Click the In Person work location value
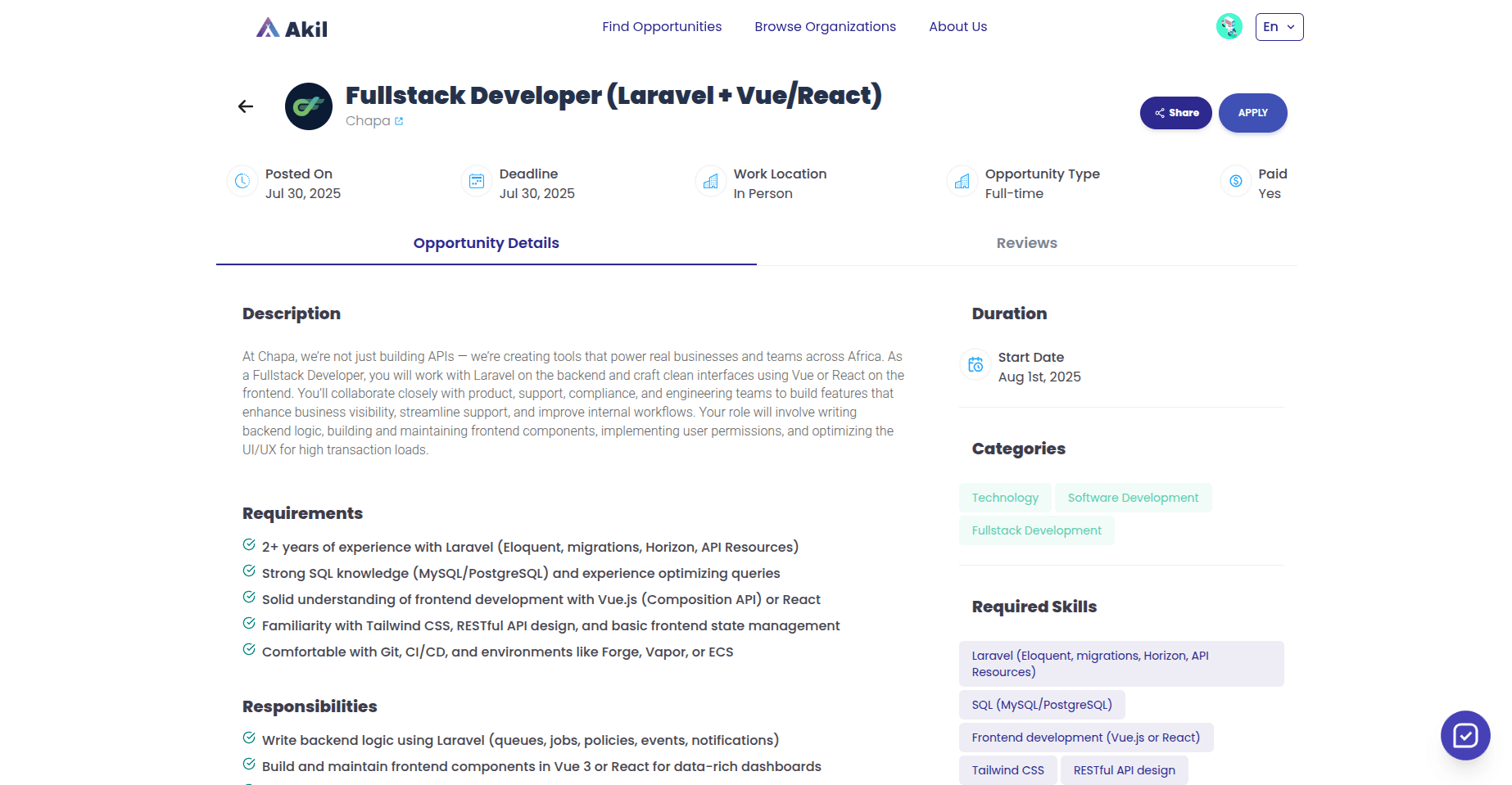This screenshot has width=1512, height=785. (763, 194)
